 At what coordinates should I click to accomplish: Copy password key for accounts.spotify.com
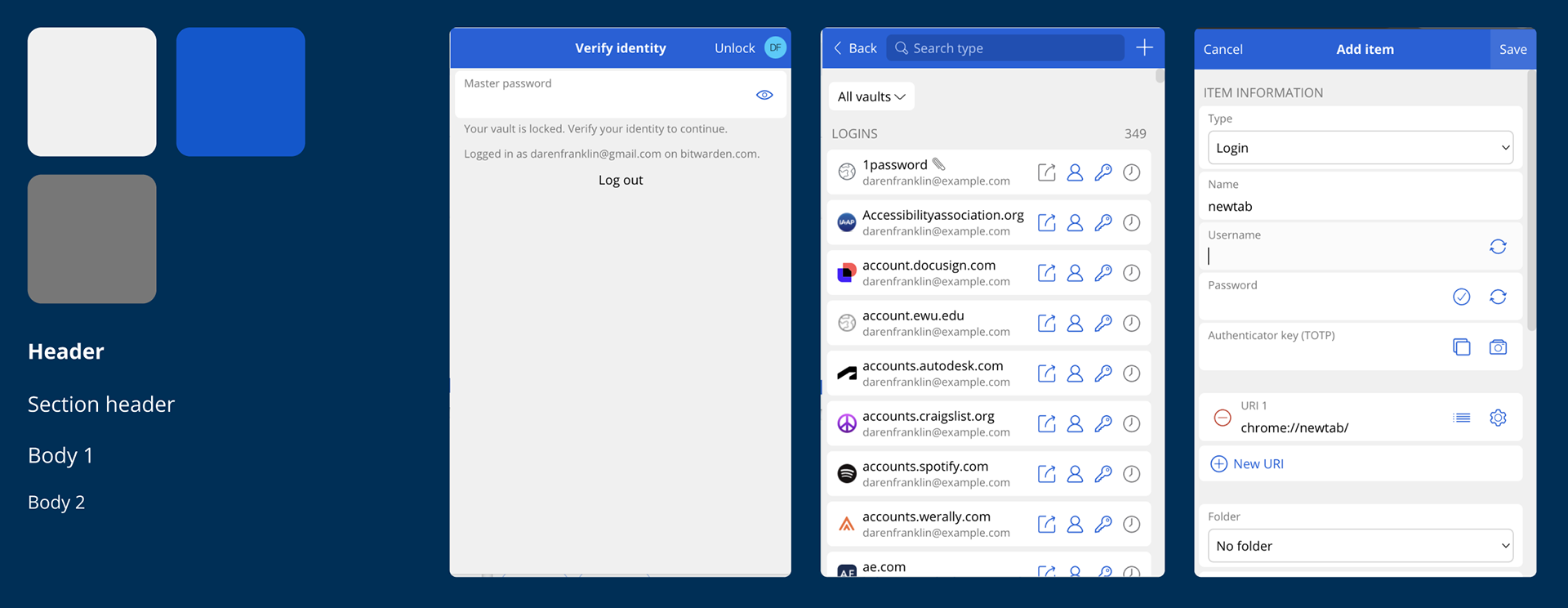1103,474
